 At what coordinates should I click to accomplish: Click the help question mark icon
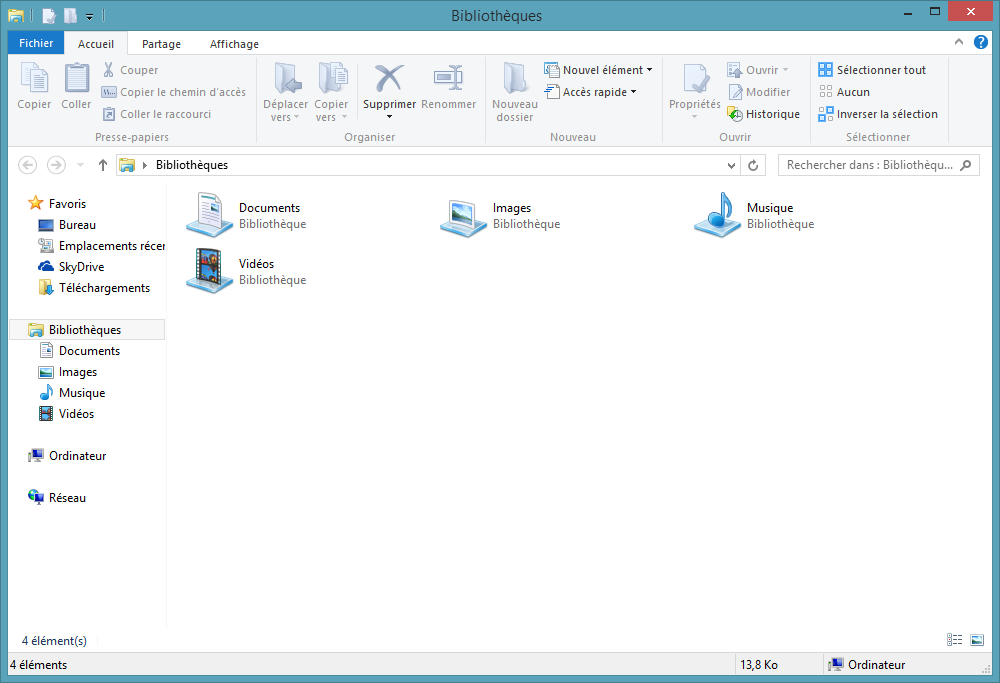(980, 43)
